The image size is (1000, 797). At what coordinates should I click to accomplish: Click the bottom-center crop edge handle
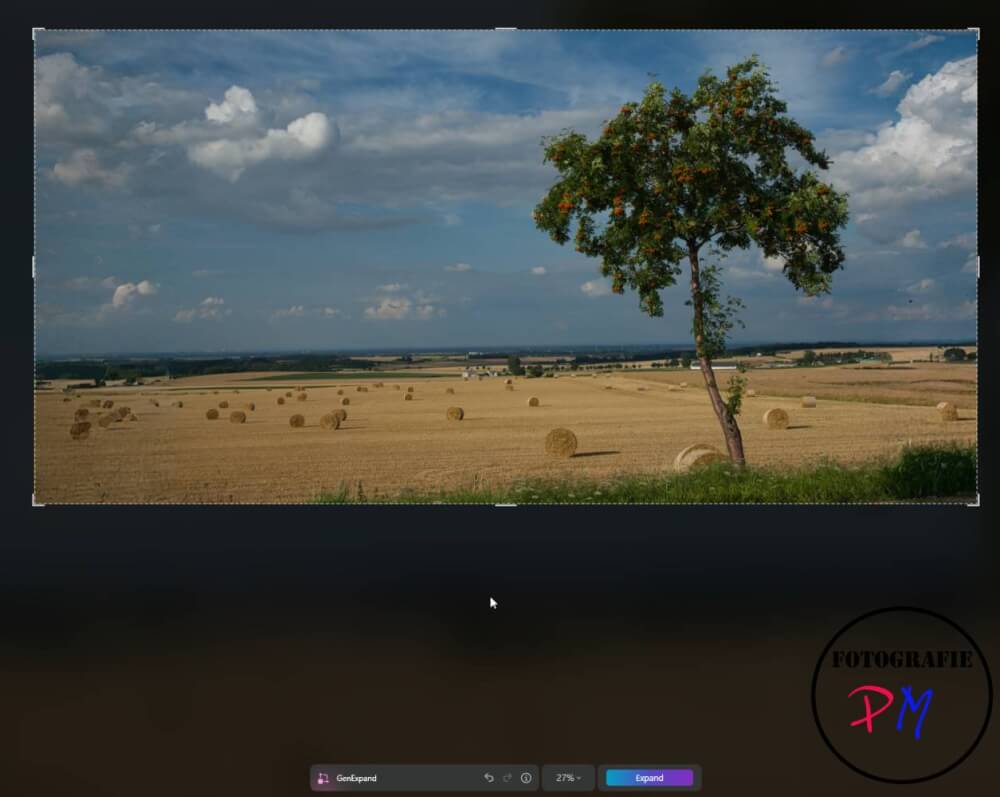[x=506, y=505]
